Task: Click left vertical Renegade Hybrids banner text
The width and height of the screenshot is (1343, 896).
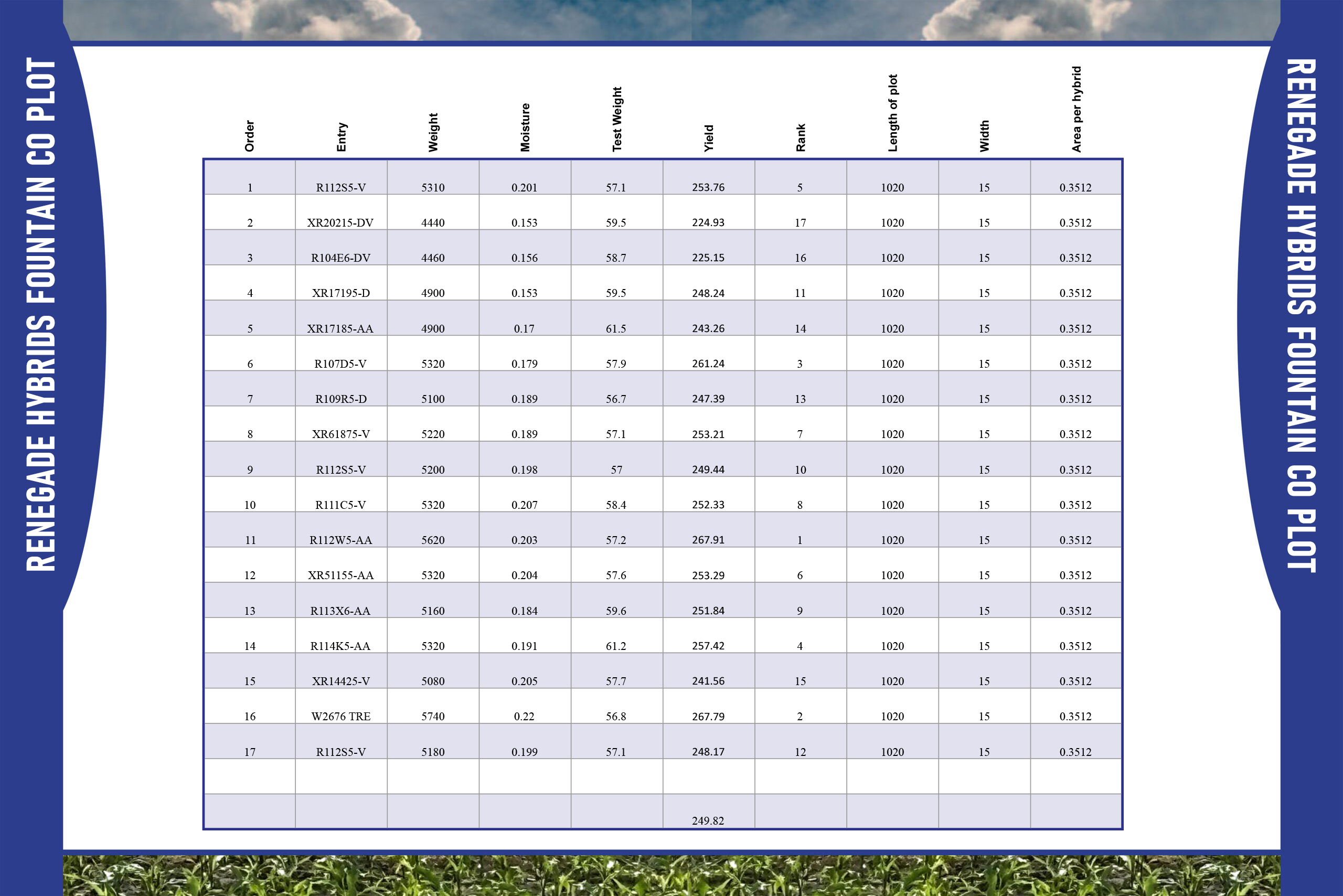Action: pyautogui.click(x=41, y=314)
